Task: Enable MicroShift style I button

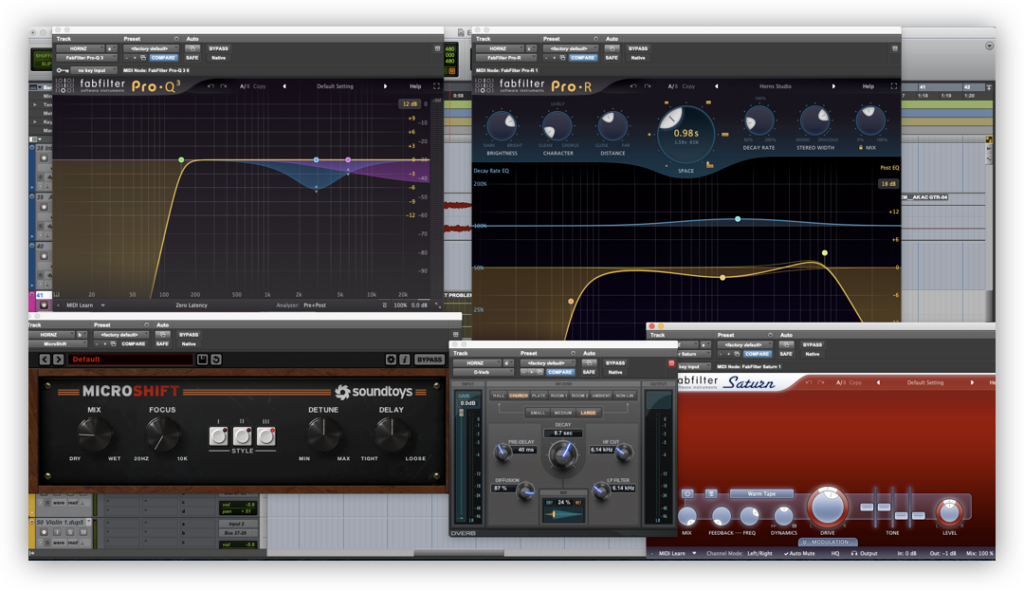Action: [219, 436]
